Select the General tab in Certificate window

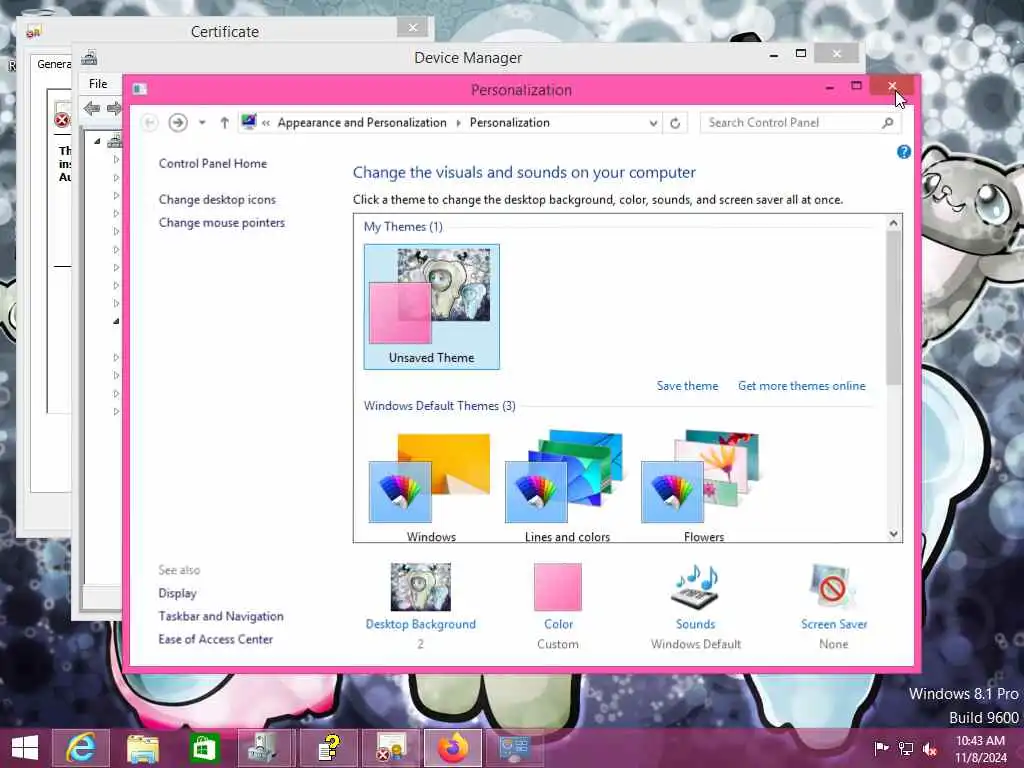[53, 64]
